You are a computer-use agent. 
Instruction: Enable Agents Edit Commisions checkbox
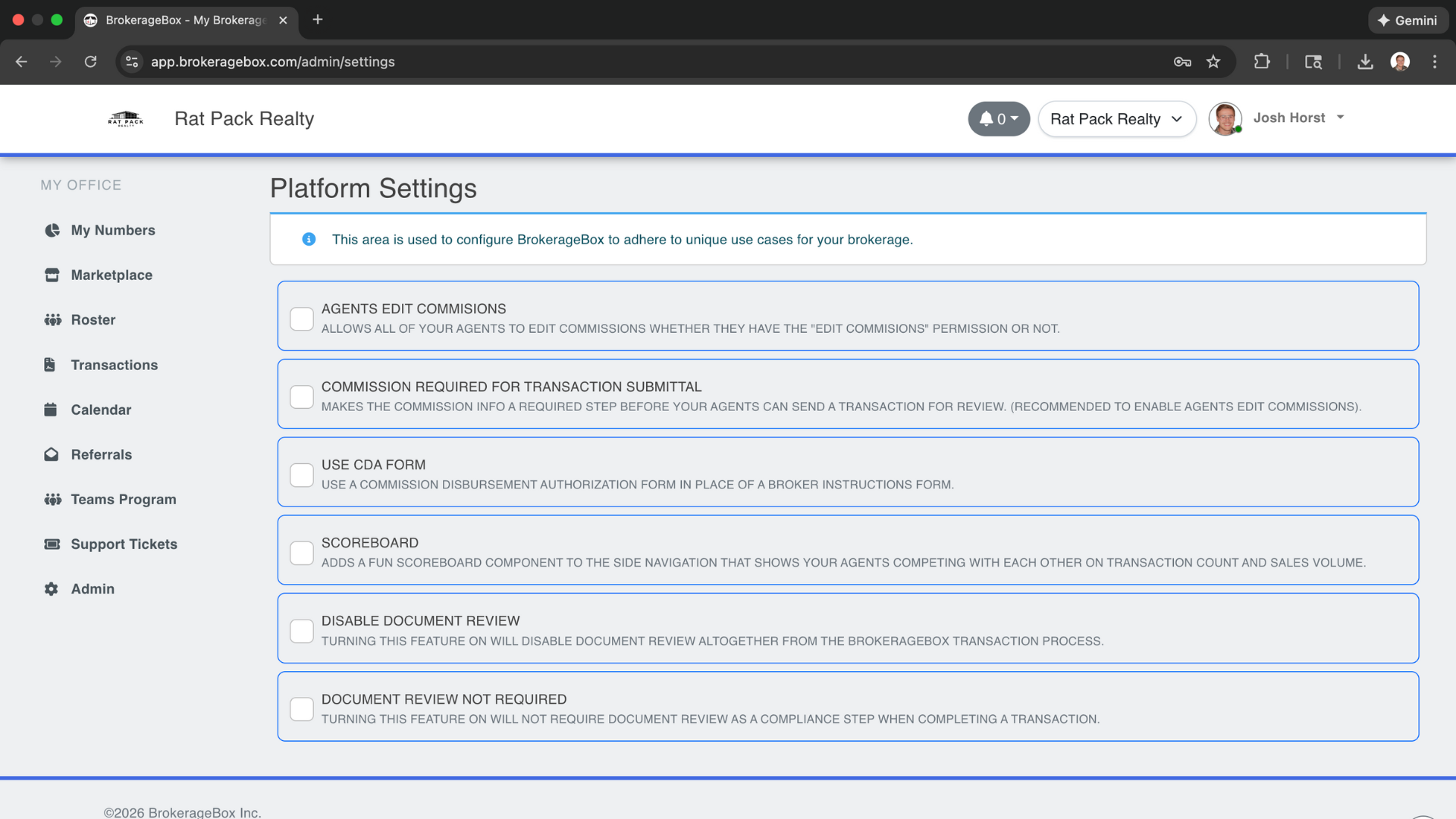302,318
